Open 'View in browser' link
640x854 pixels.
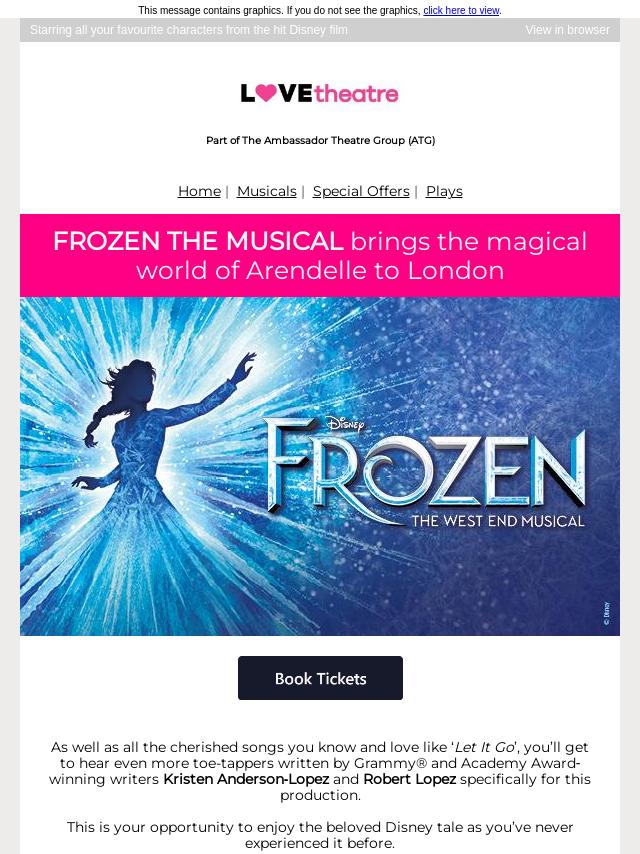point(568,30)
